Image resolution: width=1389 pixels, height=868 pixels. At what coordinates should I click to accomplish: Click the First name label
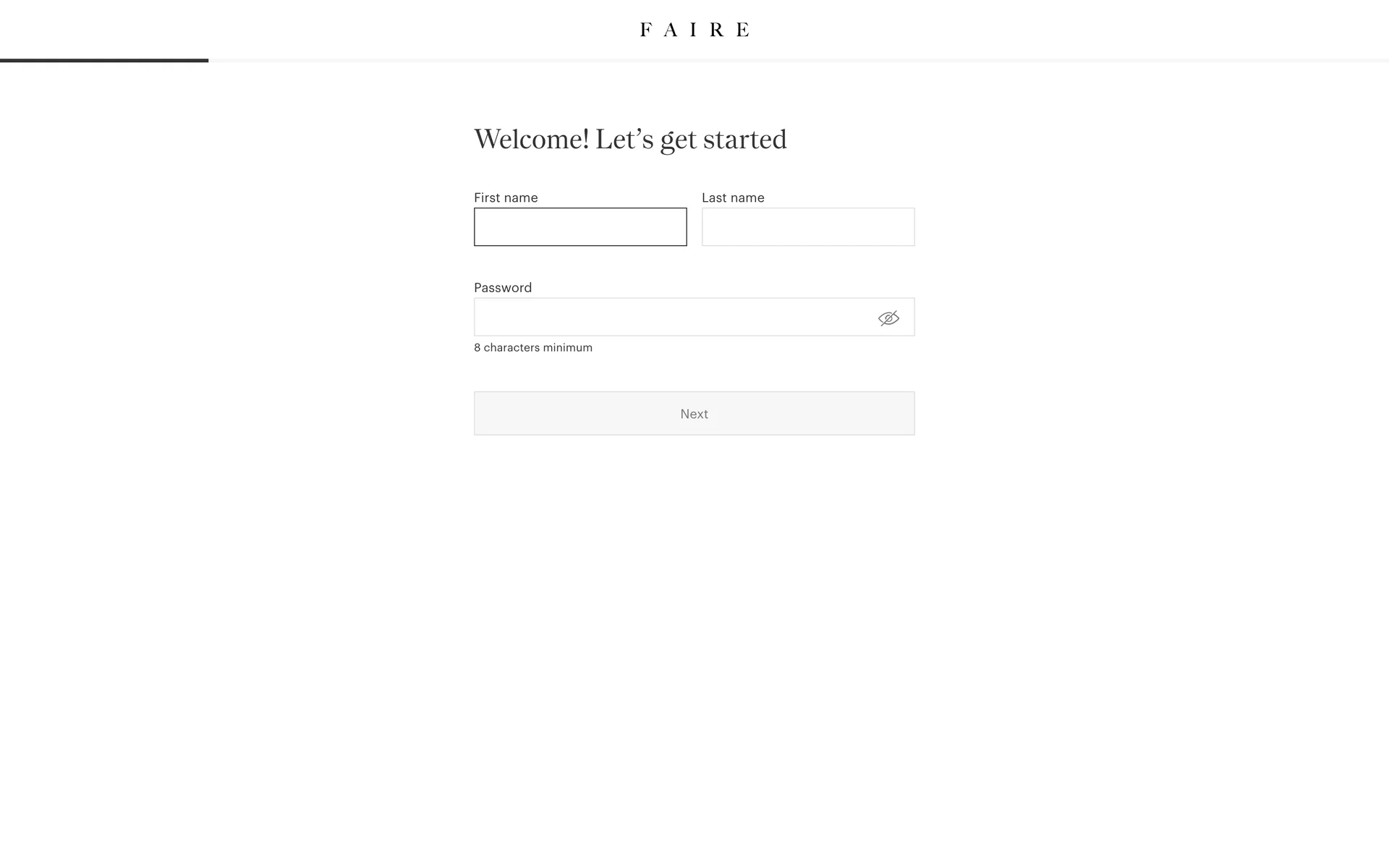pyautogui.click(x=506, y=197)
